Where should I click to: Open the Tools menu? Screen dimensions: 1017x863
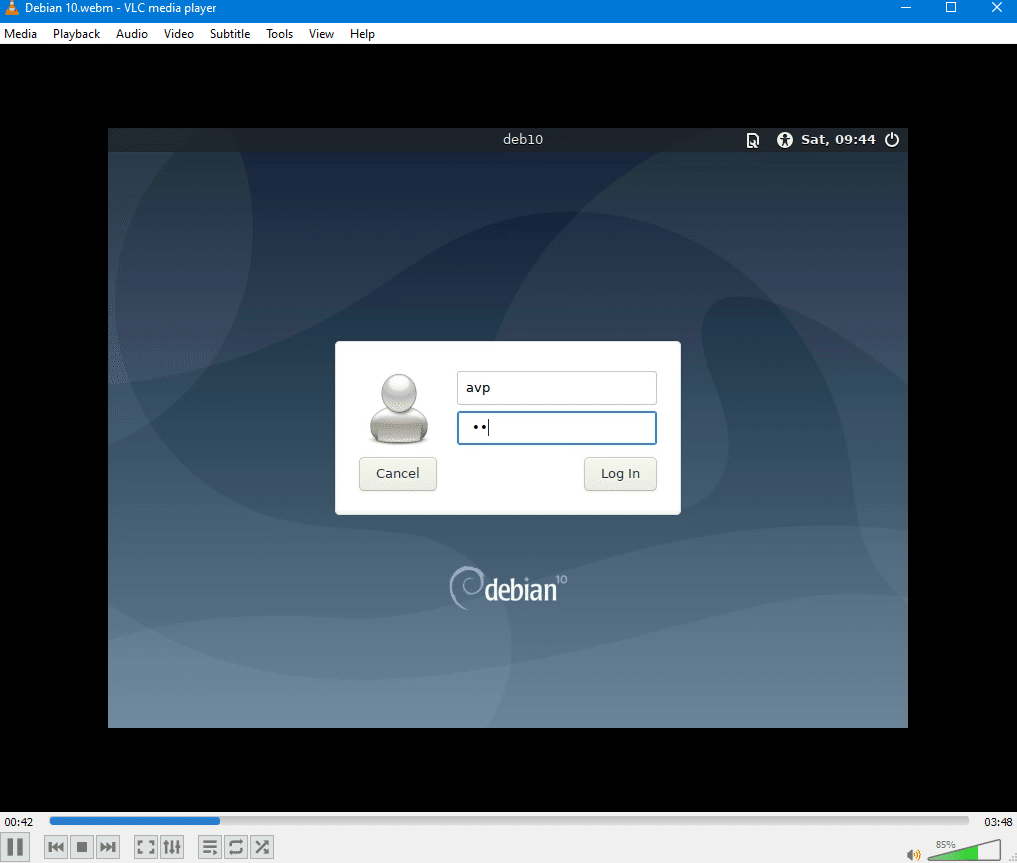coord(280,34)
